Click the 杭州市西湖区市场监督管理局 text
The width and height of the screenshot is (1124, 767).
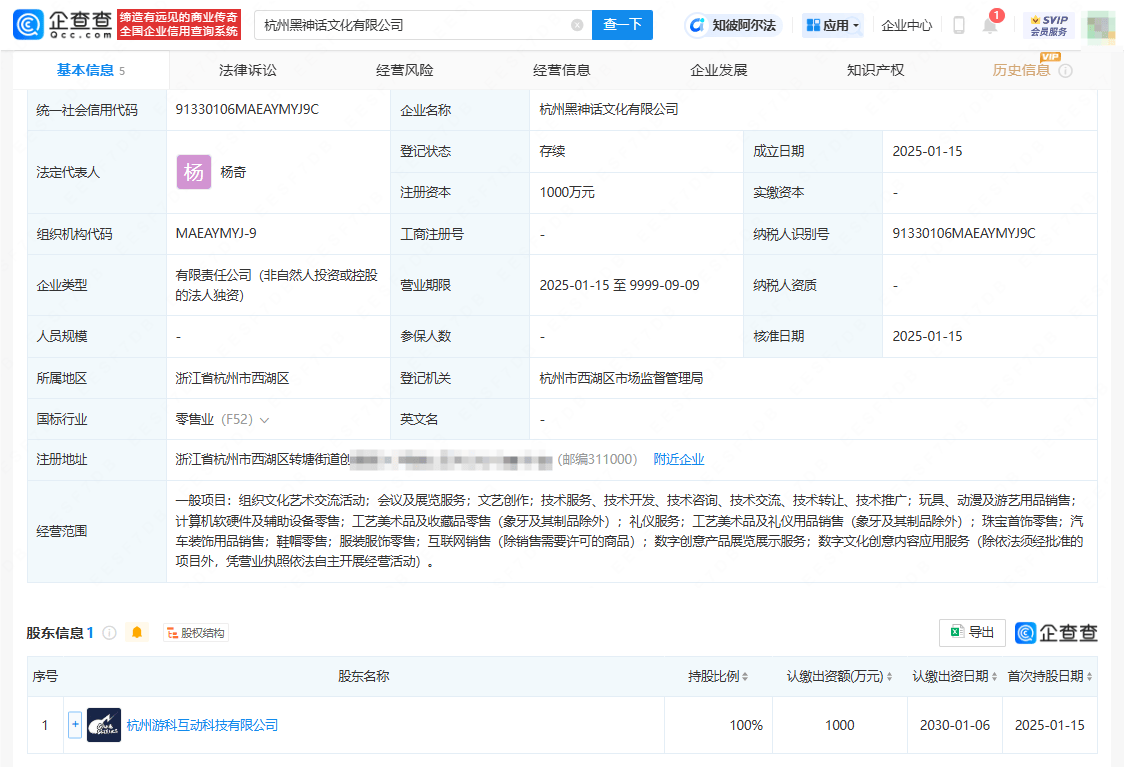point(621,378)
